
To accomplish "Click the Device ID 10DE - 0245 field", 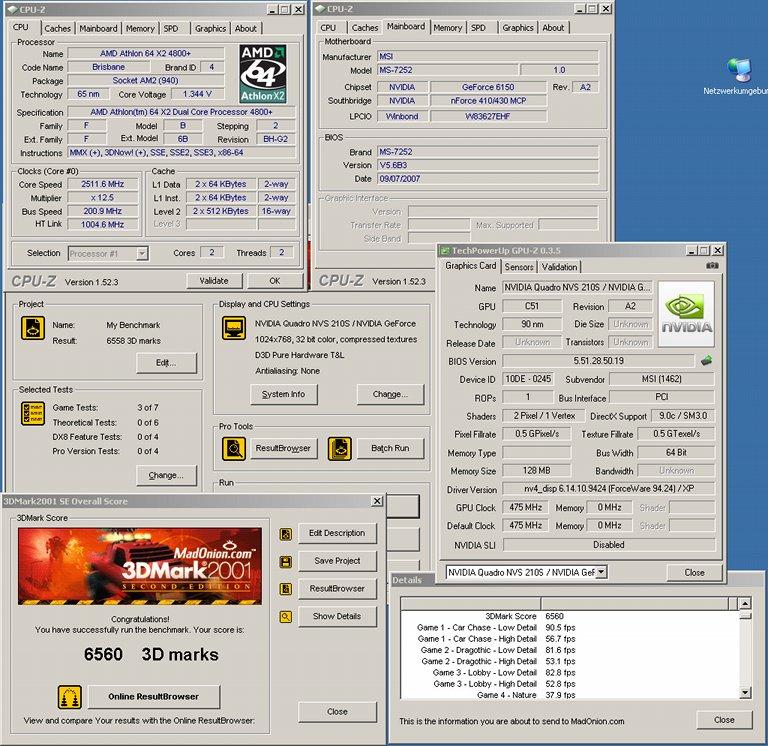I will pos(528,379).
